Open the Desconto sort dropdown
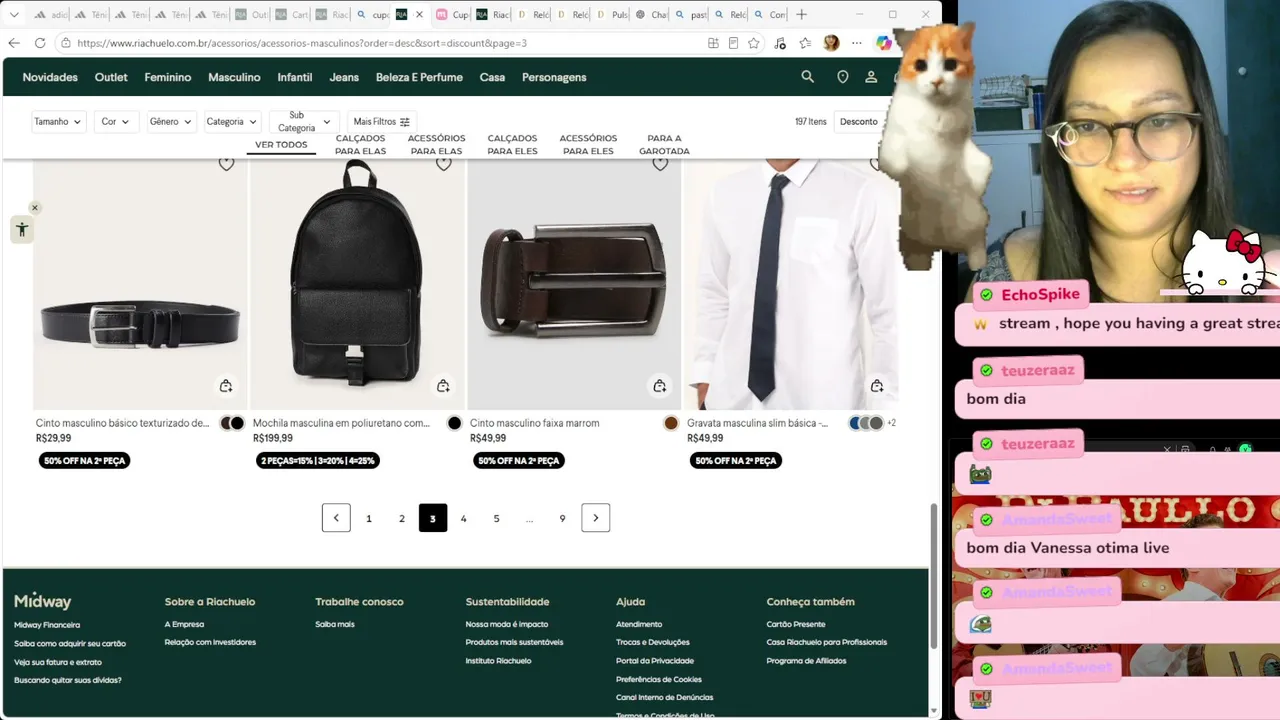Screen dimensions: 1280x720 pos(860,122)
